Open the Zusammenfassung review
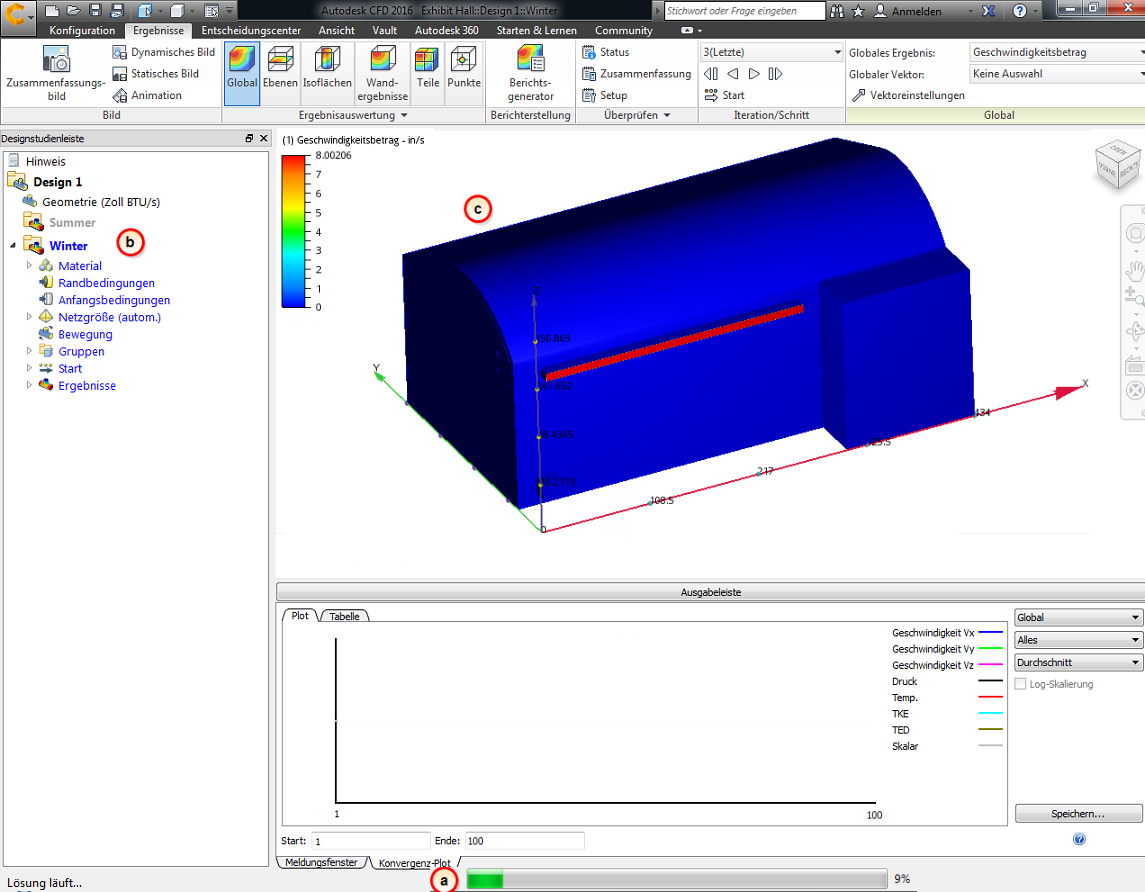This screenshot has height=892, width=1145. tap(636, 74)
